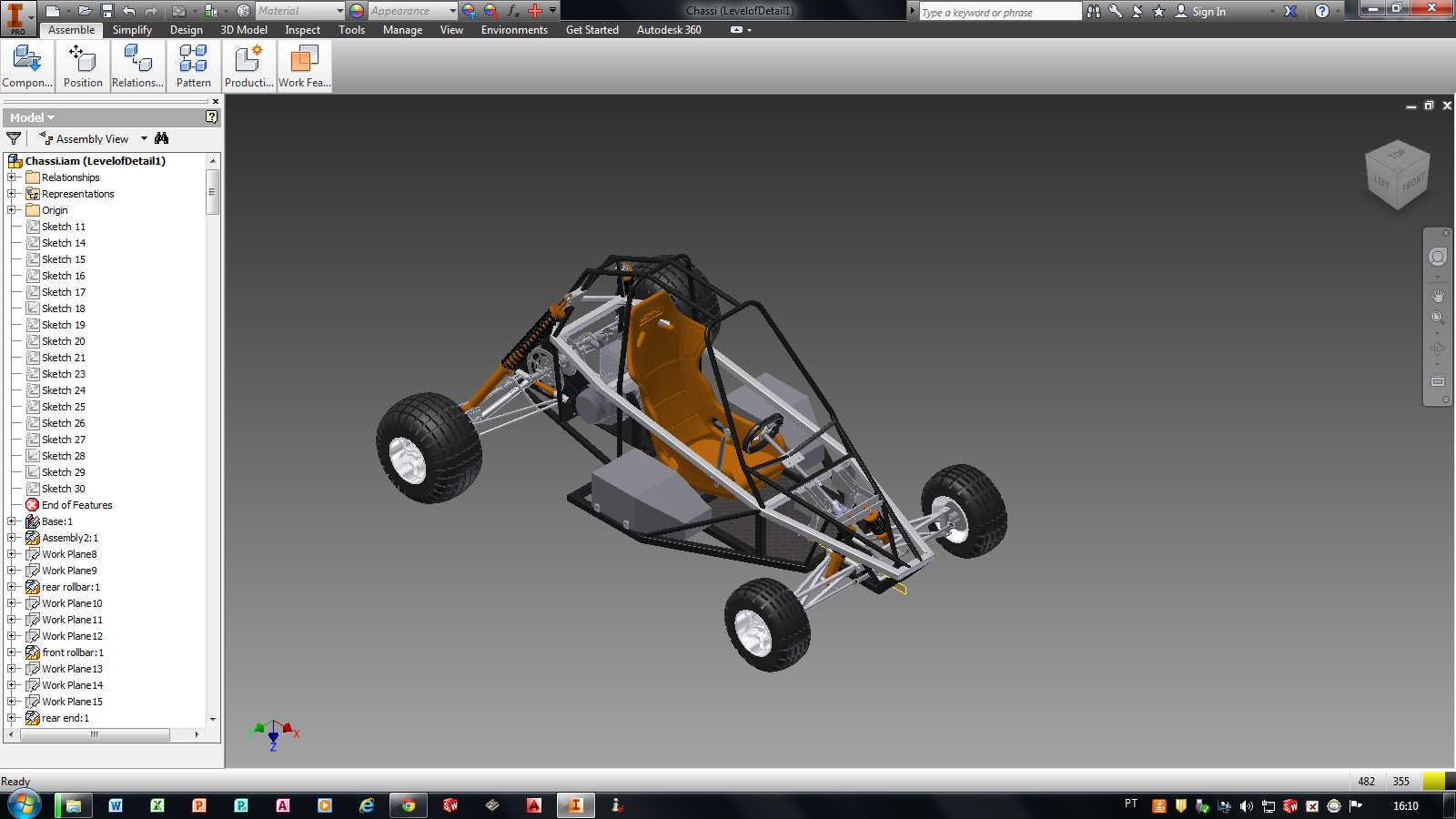Open the Position panel tool
This screenshot has height=819, width=1456.
[x=83, y=66]
